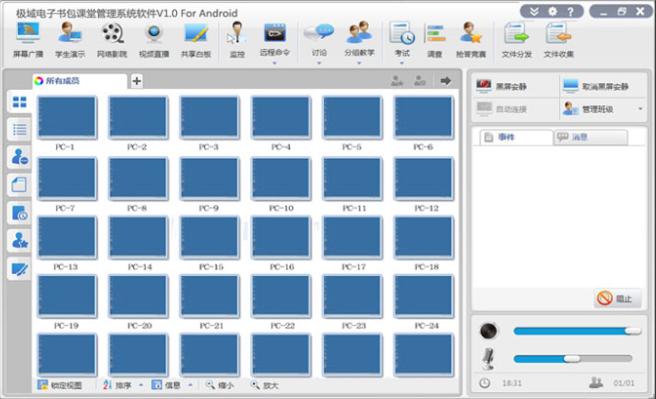Click the sidebar document-with-clock icon
Image resolution: width=656 pixels, height=399 pixels.
(19, 213)
